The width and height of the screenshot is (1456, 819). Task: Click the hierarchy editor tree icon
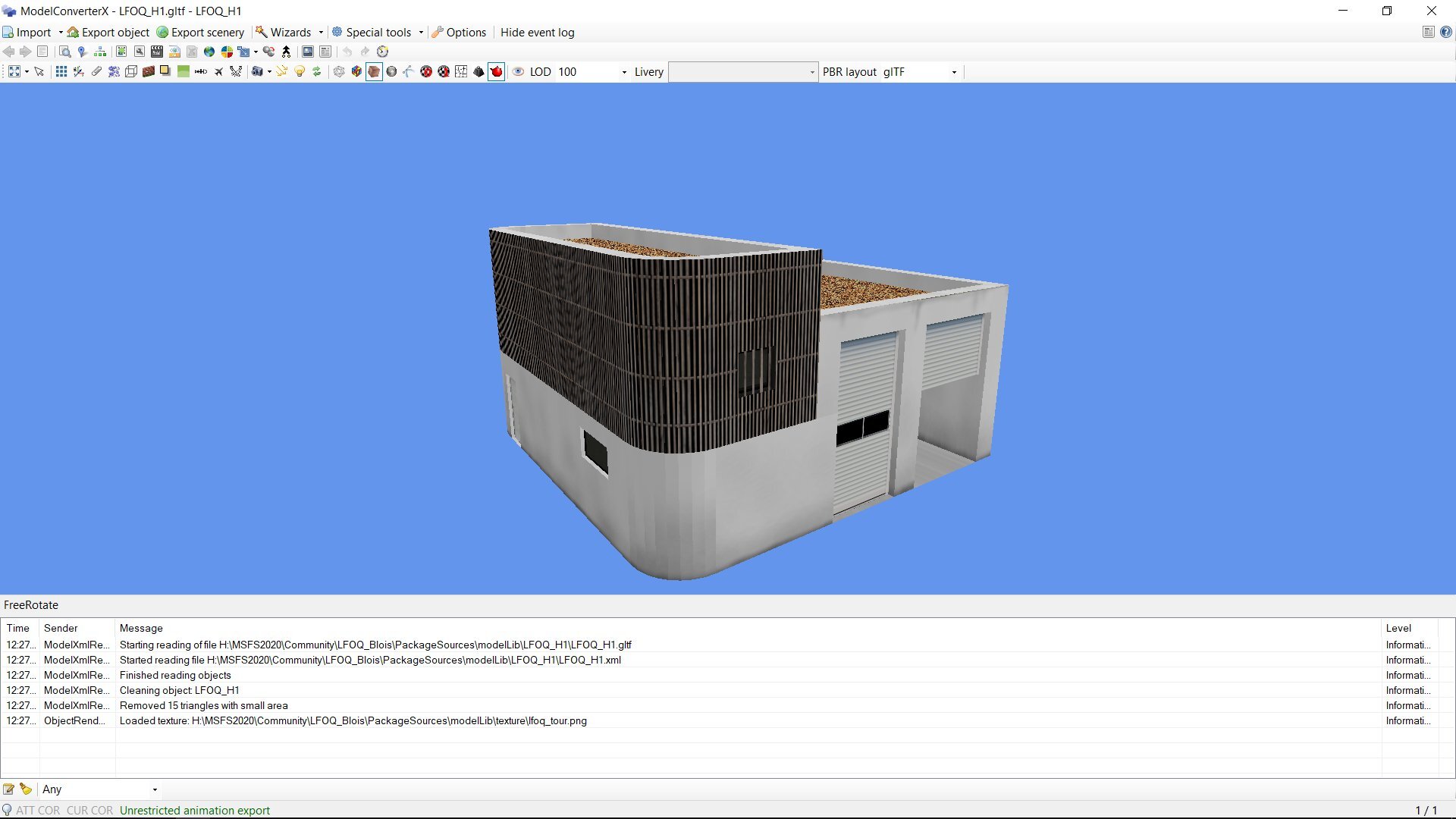pyautogui.click(x=99, y=52)
